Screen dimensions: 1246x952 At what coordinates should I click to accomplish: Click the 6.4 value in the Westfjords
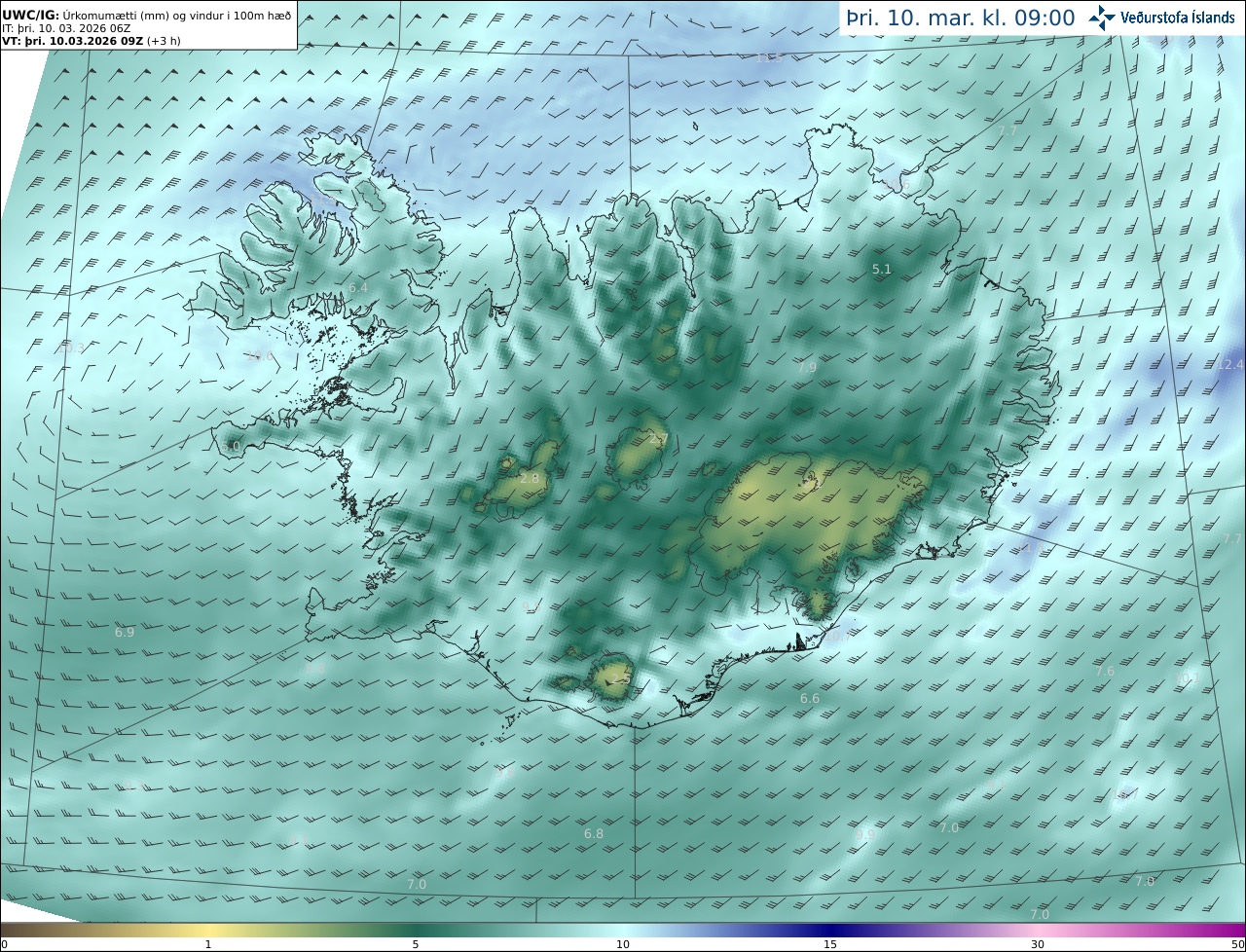pyautogui.click(x=358, y=288)
